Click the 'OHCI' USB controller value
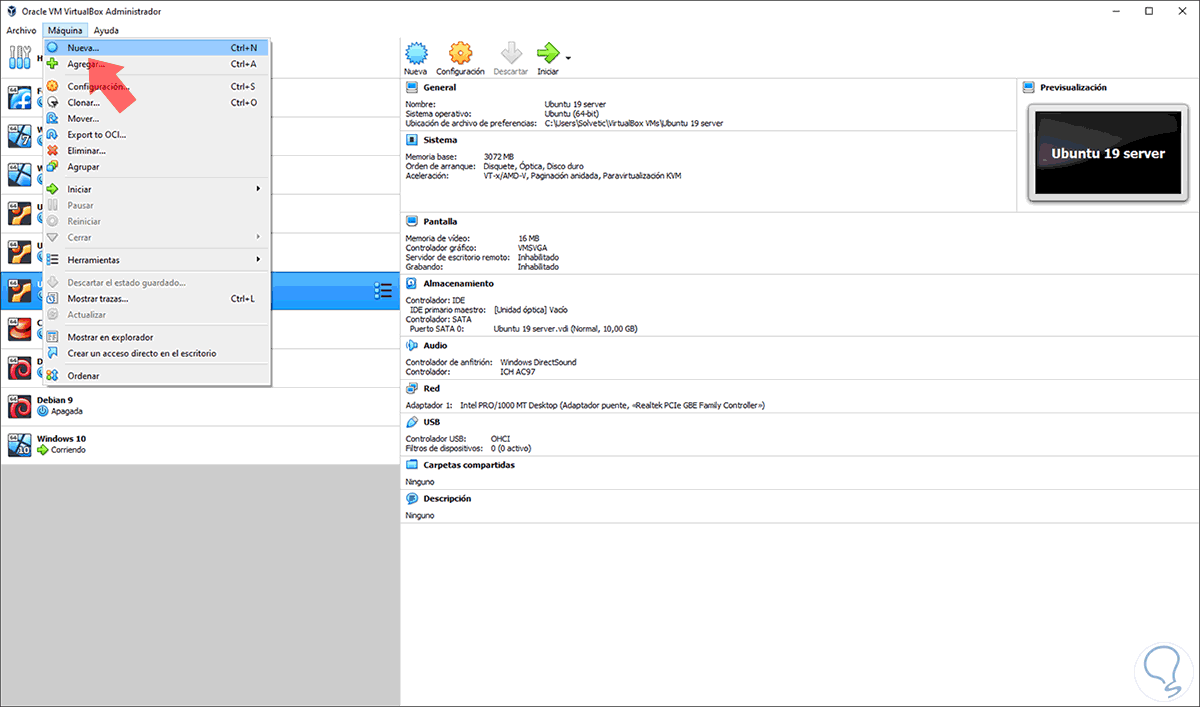1200x707 pixels. pyautogui.click(x=500, y=438)
